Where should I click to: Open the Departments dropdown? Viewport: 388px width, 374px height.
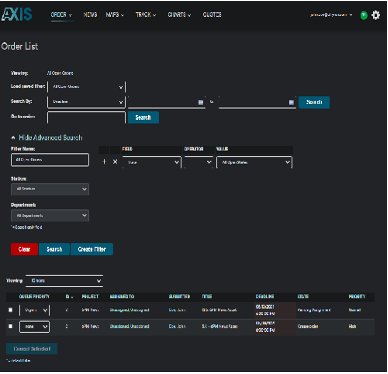(x=50, y=216)
